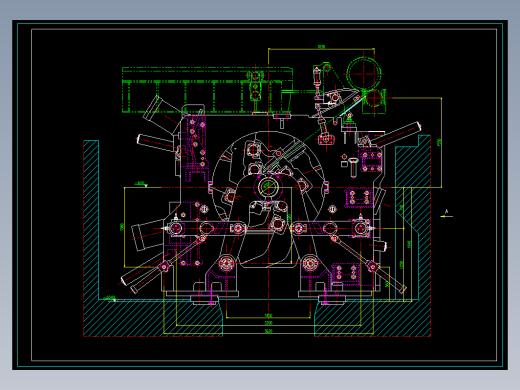Click the green elevation marker at the pit floor
The image size is (520, 390).
pos(110,298)
